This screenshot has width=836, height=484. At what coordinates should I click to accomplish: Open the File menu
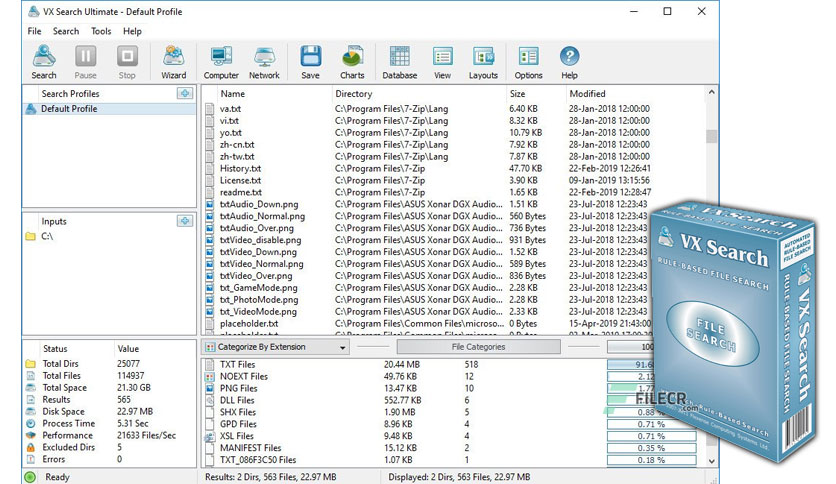pyautogui.click(x=34, y=31)
